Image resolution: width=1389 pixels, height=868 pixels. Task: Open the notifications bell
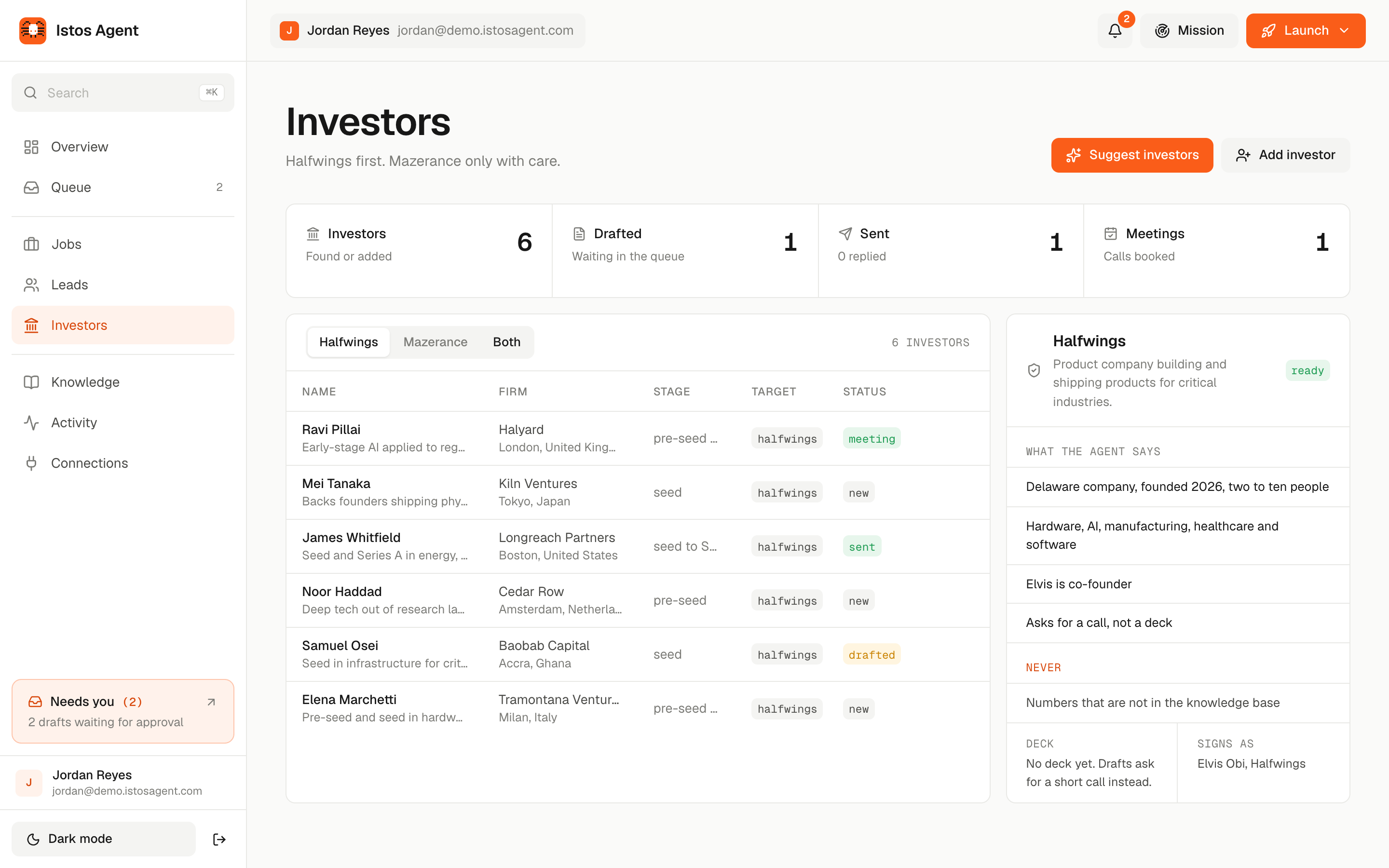[1115, 30]
